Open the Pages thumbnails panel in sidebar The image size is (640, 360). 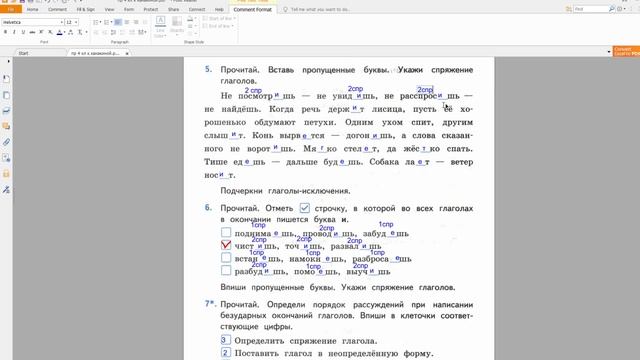pyautogui.click(x=6, y=95)
